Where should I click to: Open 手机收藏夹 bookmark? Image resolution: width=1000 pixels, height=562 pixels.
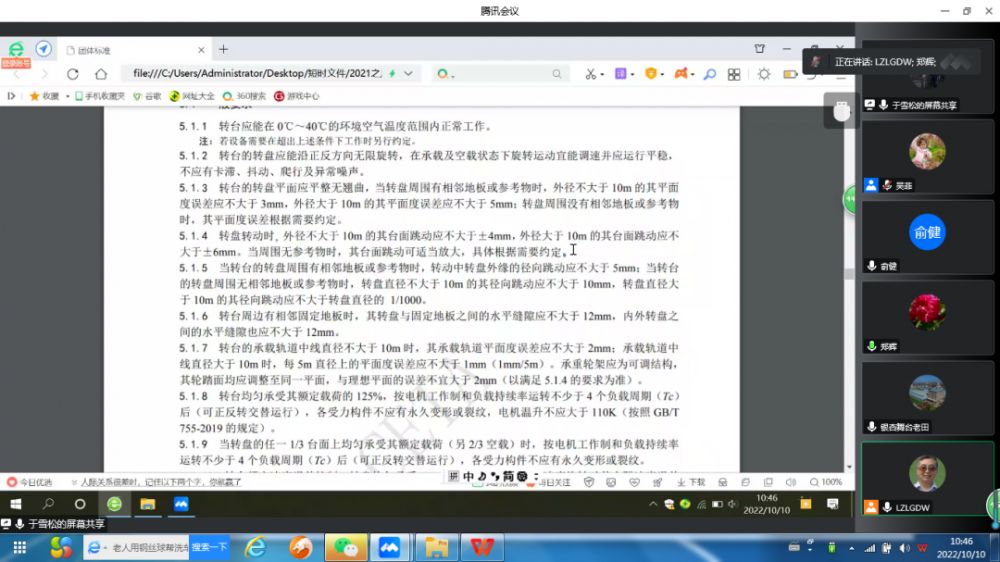click(99, 96)
